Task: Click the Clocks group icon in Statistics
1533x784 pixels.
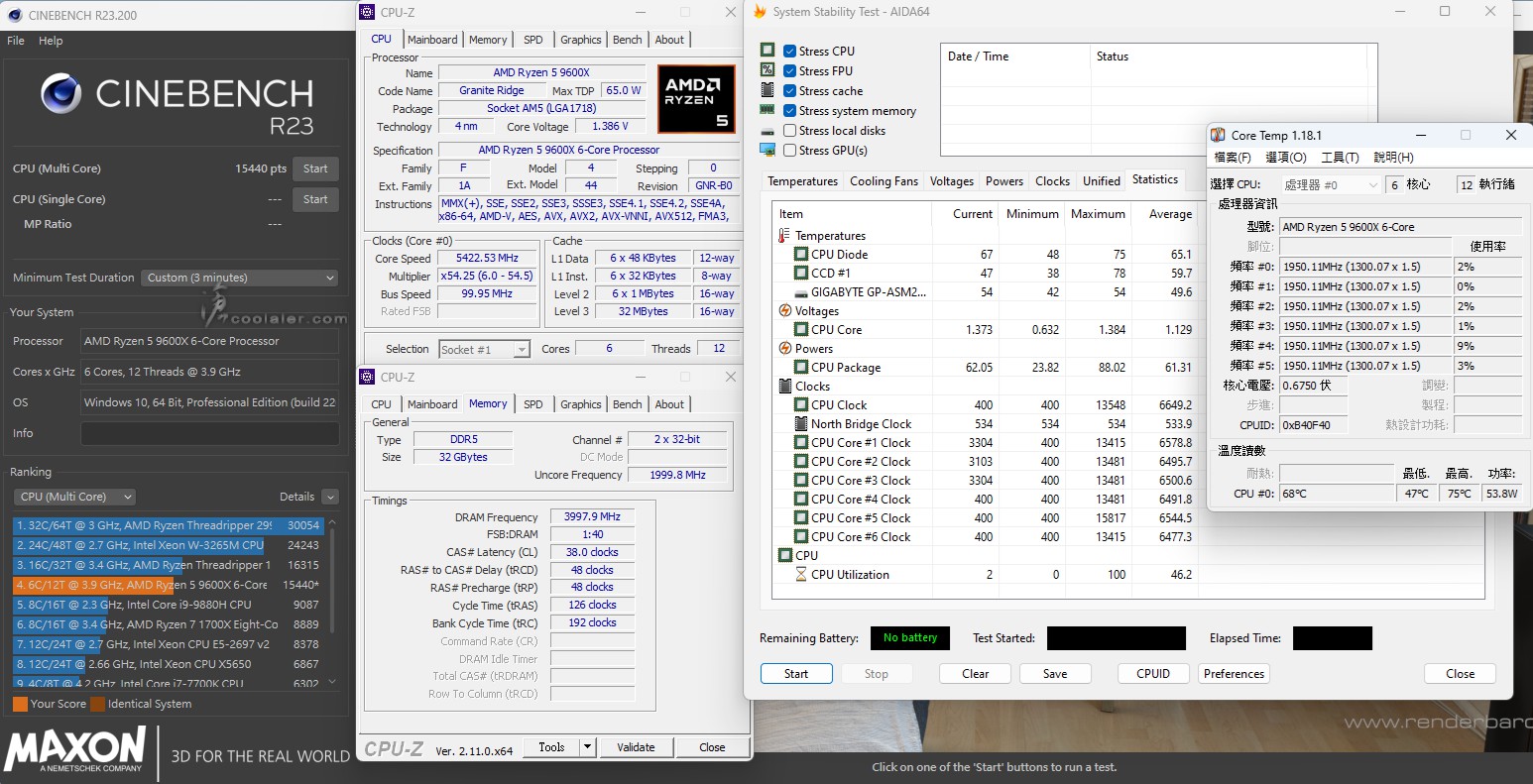Action: point(785,387)
